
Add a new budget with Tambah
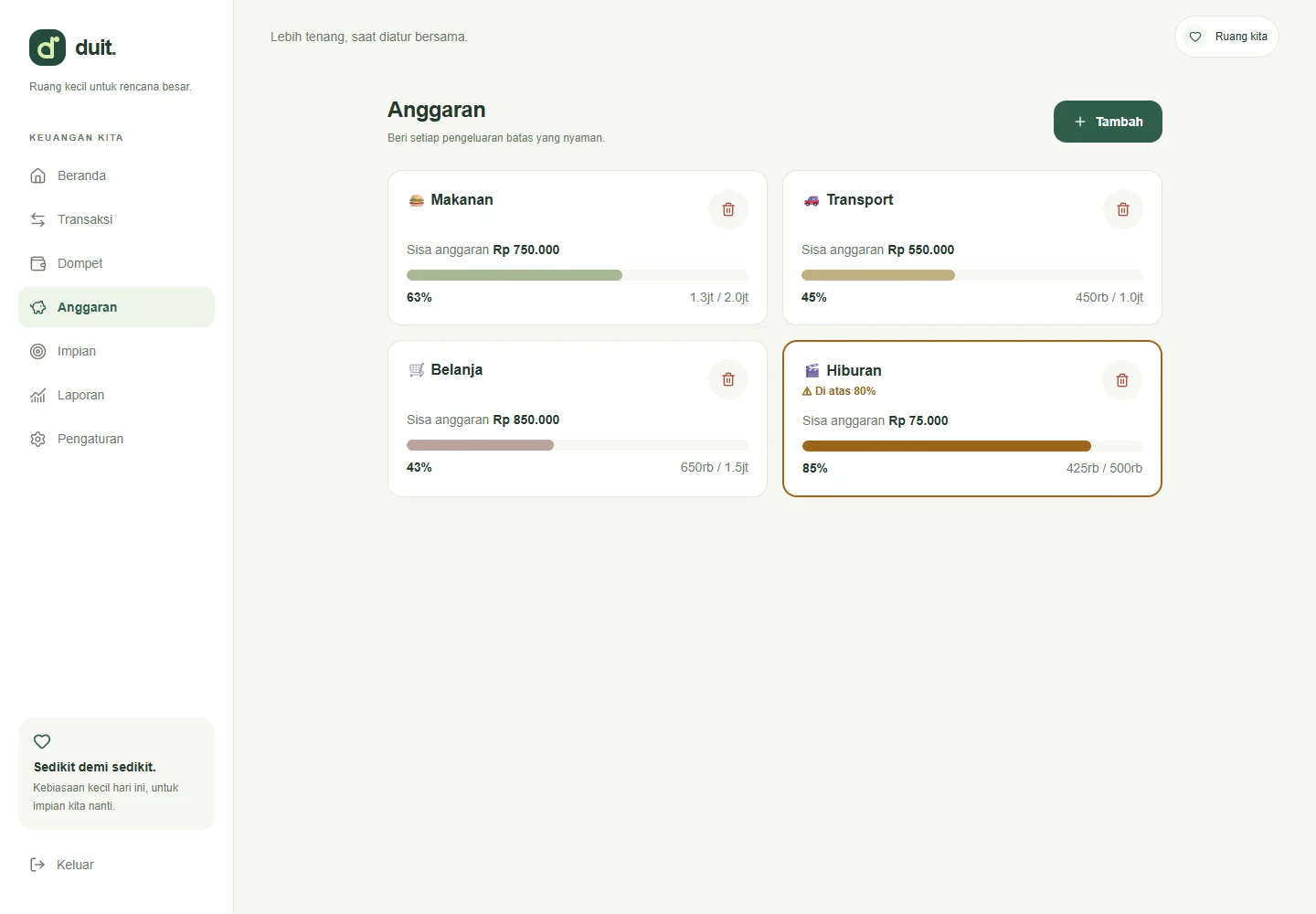click(1108, 122)
